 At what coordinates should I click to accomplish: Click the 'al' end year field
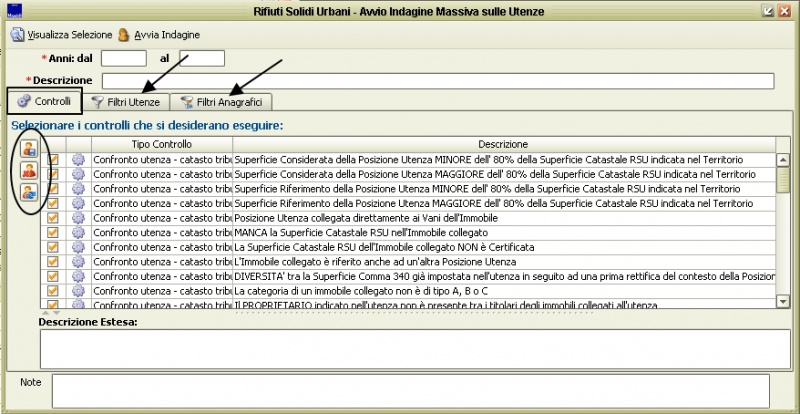[202, 58]
